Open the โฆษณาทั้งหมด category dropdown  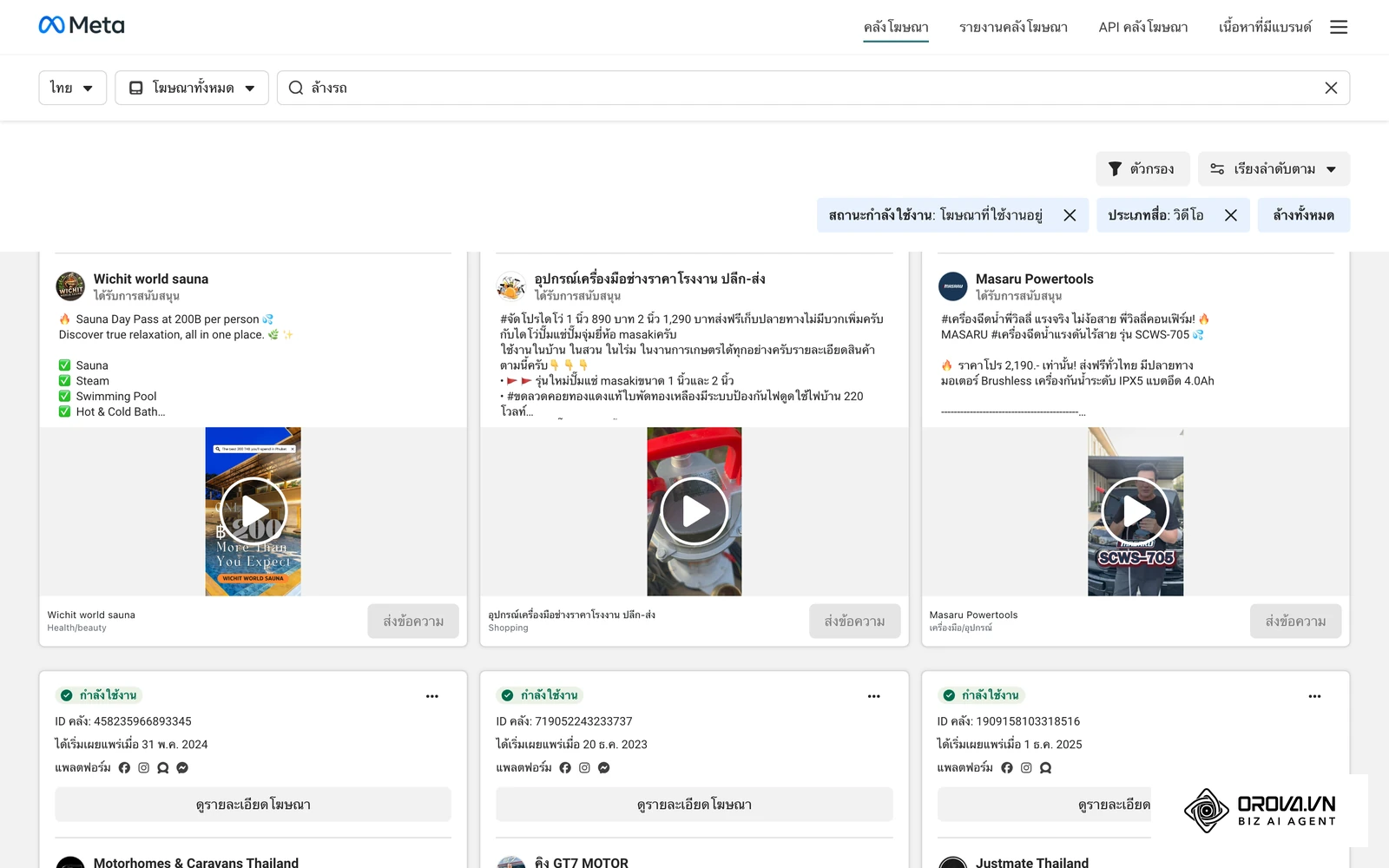[x=192, y=88]
